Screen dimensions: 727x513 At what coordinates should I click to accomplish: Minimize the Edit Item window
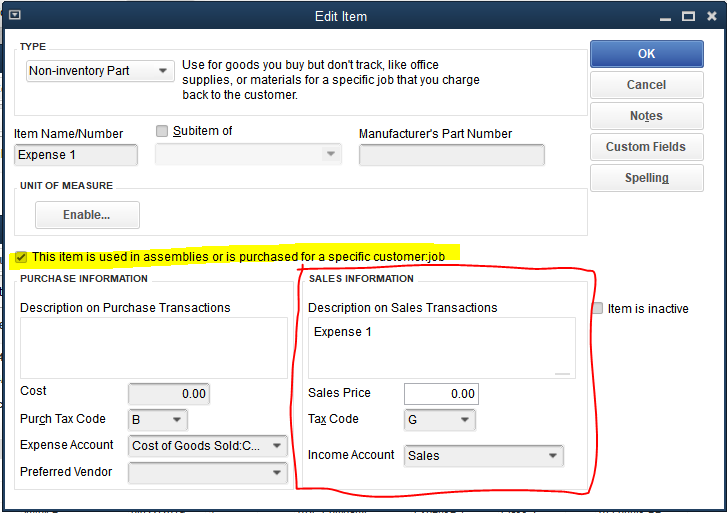point(662,16)
